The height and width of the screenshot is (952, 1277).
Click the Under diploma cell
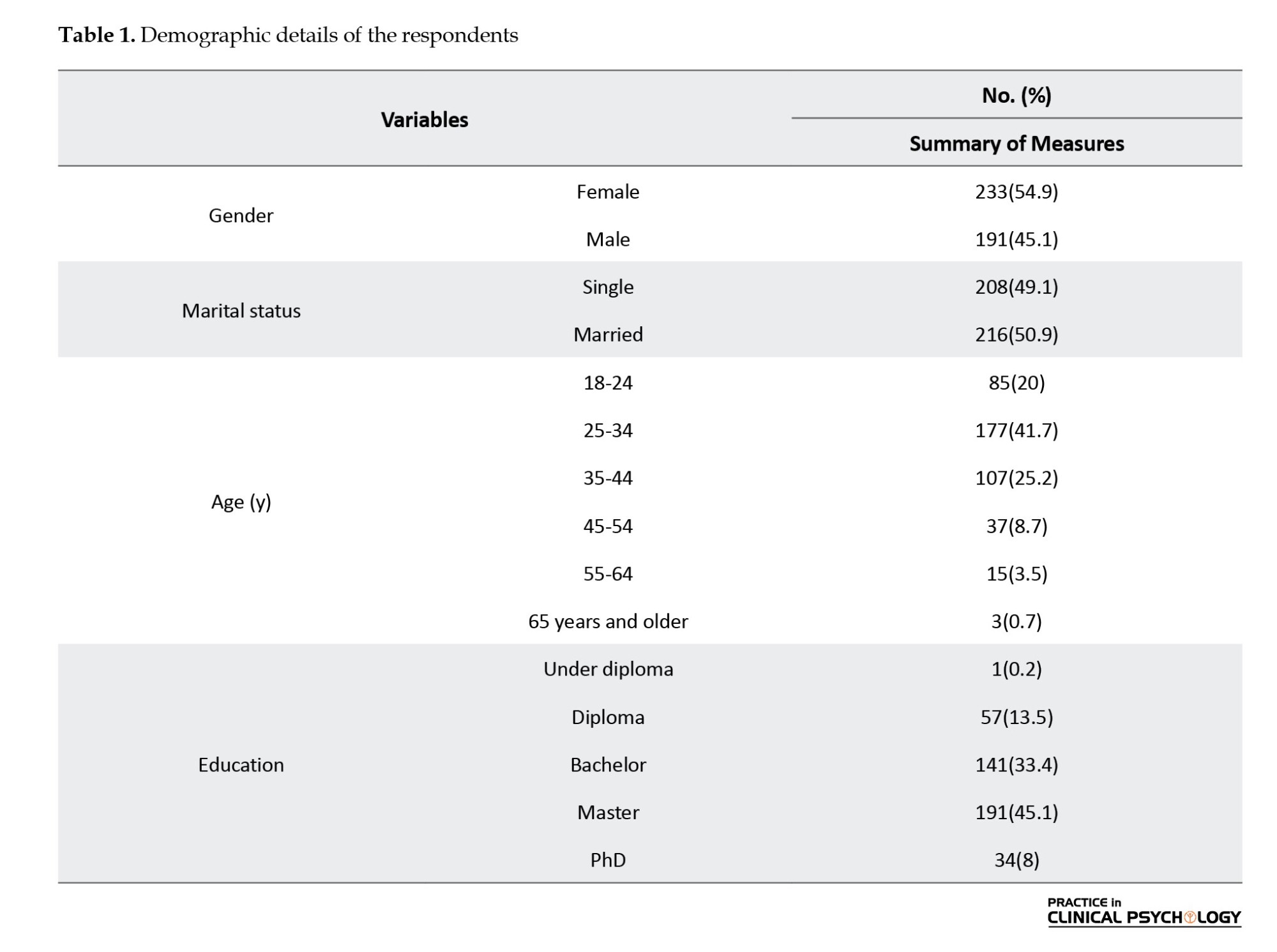608,669
